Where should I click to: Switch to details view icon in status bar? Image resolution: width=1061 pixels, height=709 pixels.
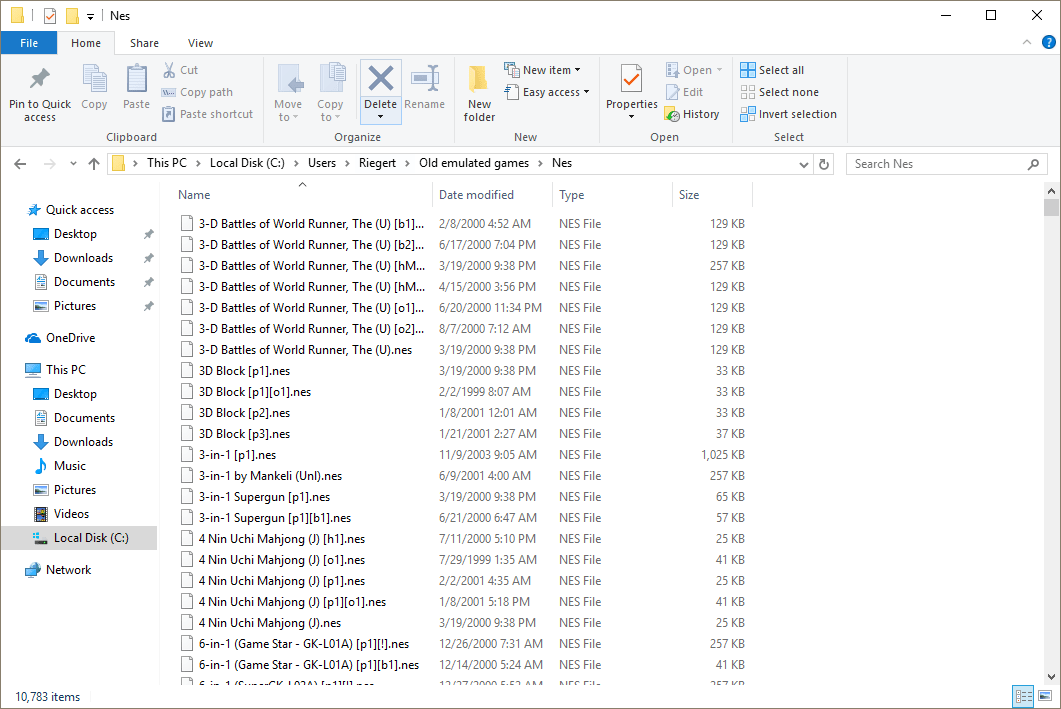coord(1023,695)
